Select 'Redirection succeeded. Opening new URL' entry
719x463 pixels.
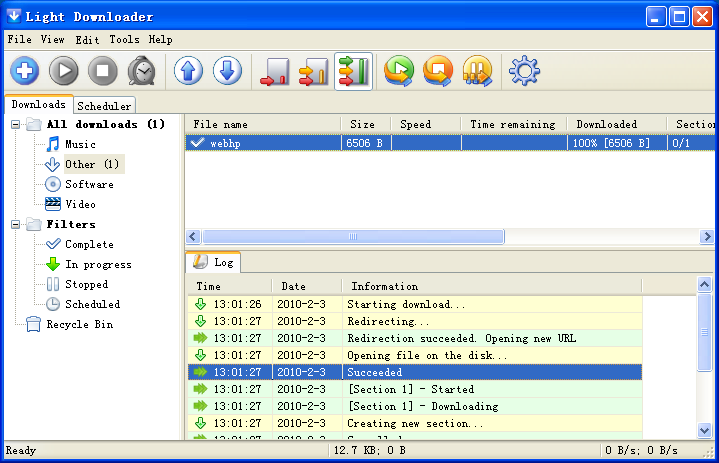(x=415, y=338)
